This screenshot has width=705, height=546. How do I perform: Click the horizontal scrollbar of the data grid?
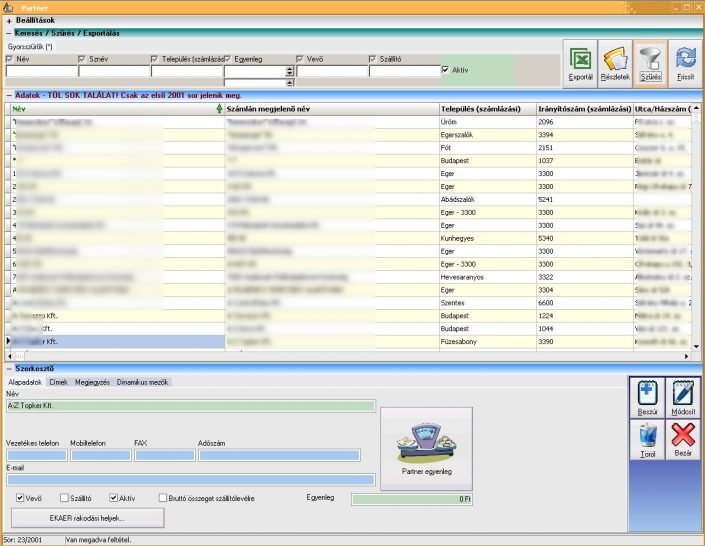pyautogui.click(x=350, y=355)
